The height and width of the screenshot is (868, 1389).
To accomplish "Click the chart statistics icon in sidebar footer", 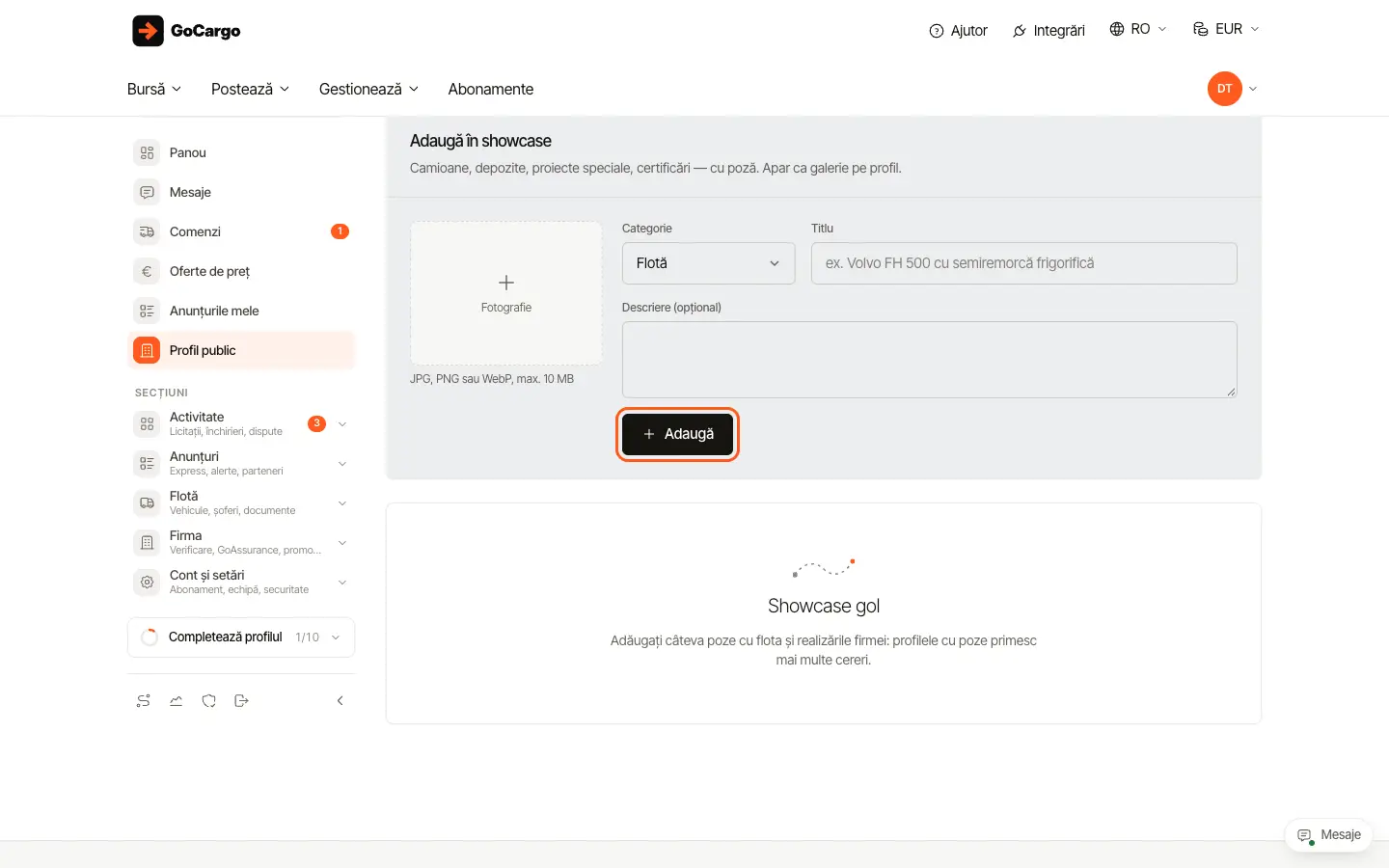I will point(177,701).
